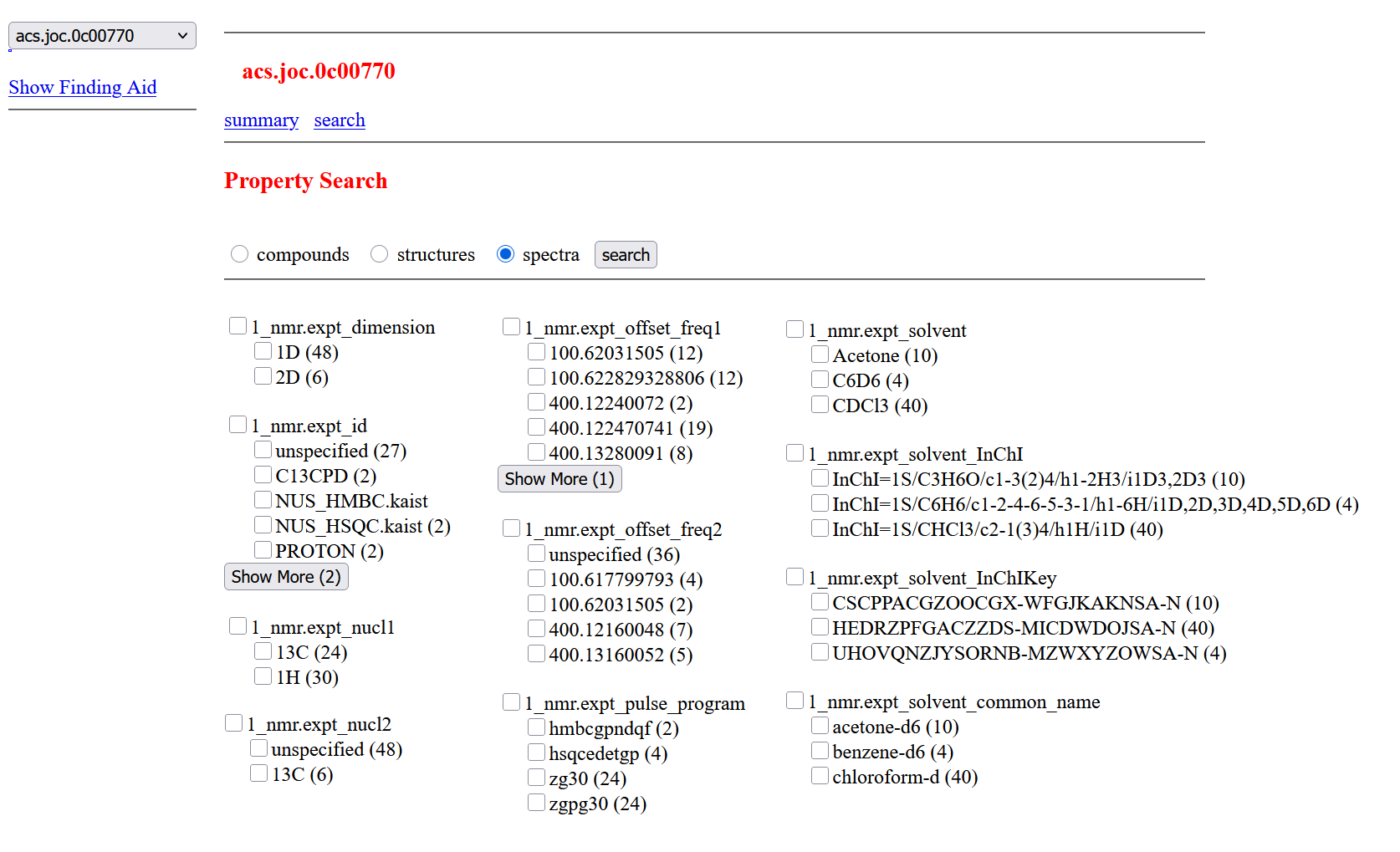Check the chloroform-d (40) checkbox
This screenshot has height=852, width=1400.
pyautogui.click(x=820, y=776)
